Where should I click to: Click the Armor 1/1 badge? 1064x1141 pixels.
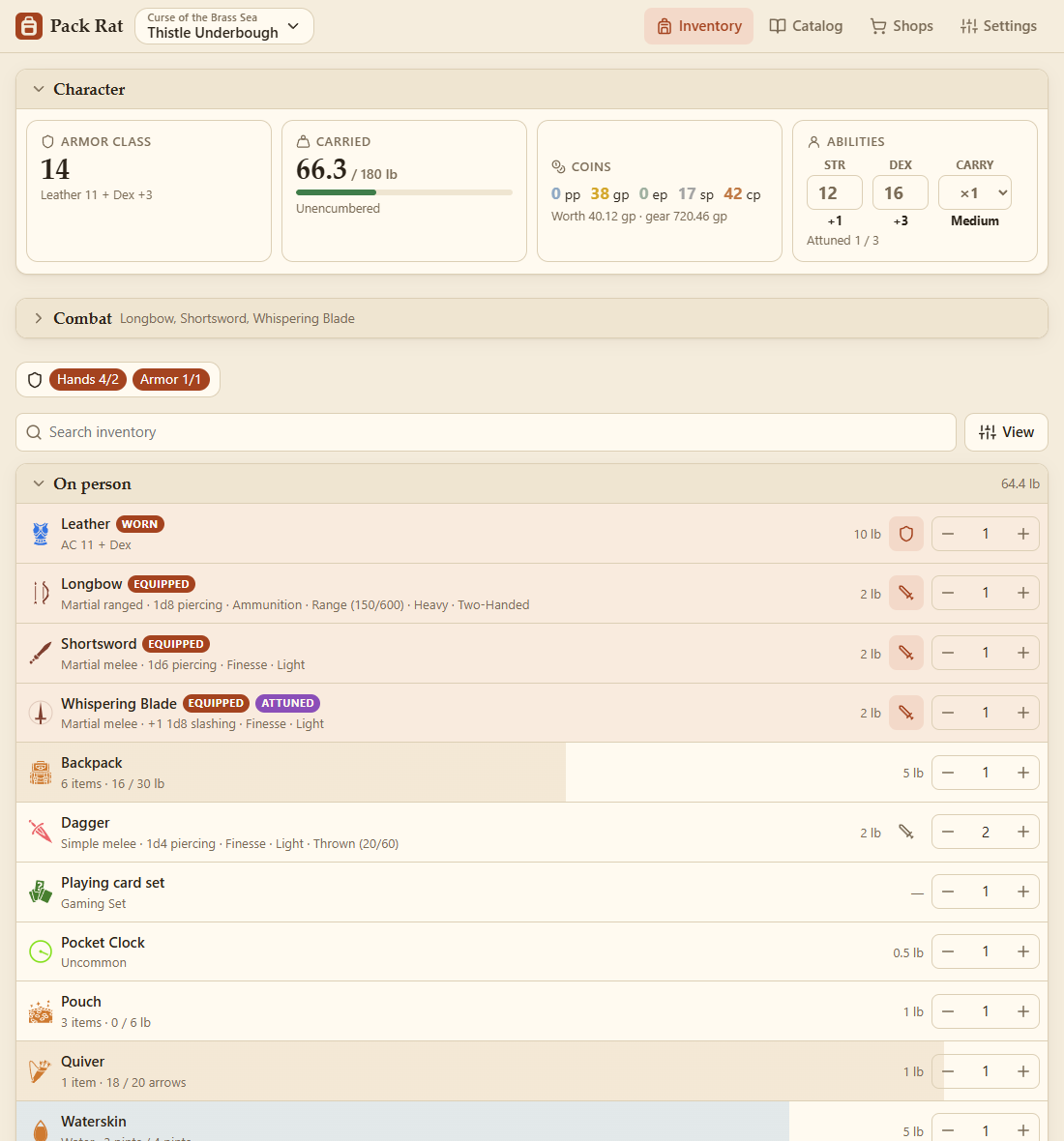(x=171, y=380)
